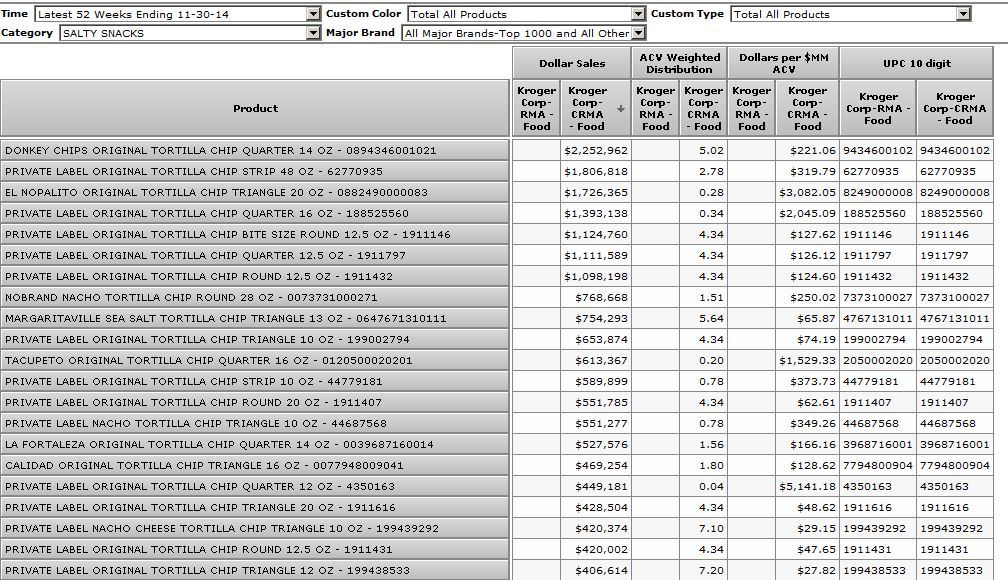Select the Donkey Chips Original Tortilla Chip row
1008x580 pixels.
(255, 151)
